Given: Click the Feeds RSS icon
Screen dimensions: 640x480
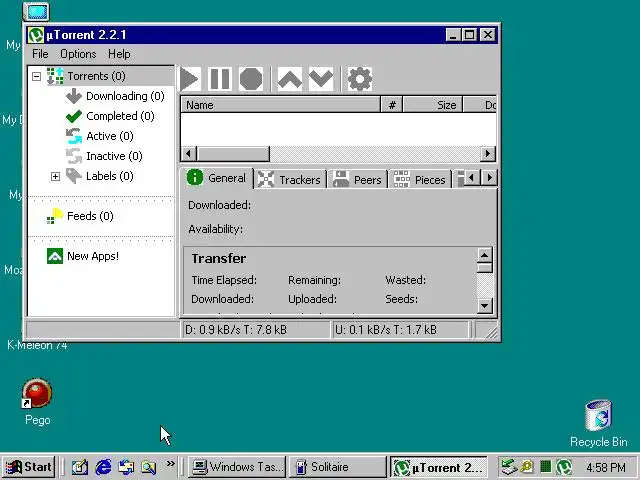Looking at the screenshot, I should coord(55,216).
